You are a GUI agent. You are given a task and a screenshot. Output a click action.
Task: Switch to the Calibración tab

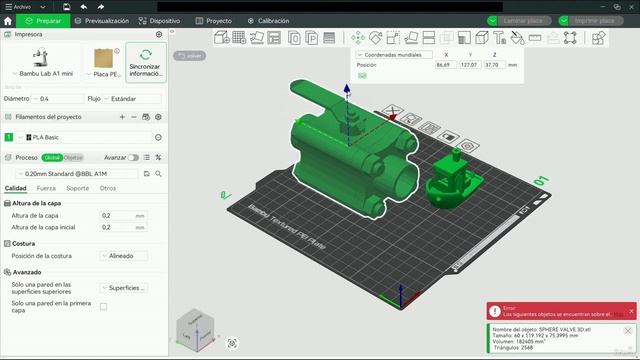click(269, 21)
